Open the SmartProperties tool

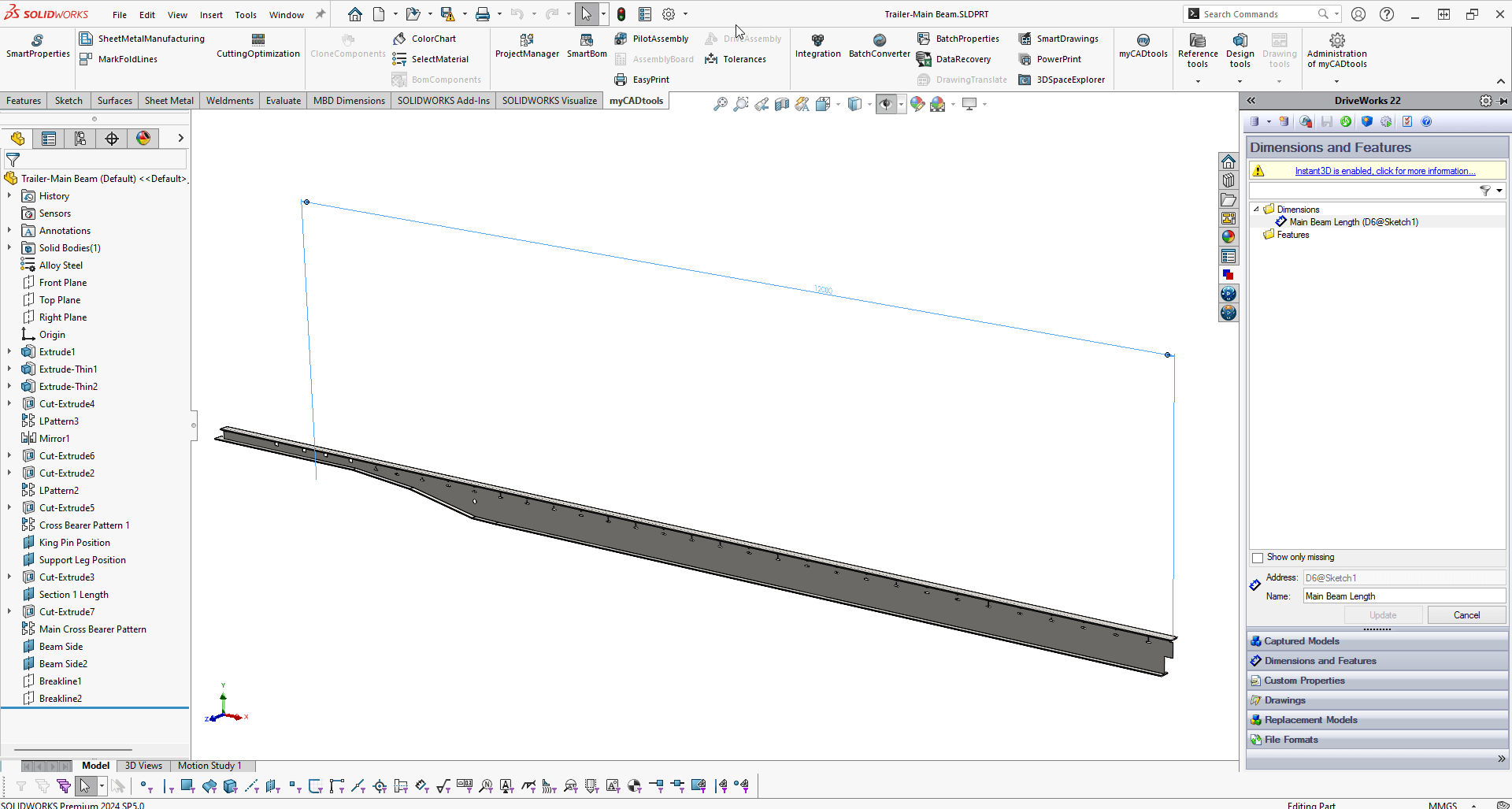[x=38, y=46]
